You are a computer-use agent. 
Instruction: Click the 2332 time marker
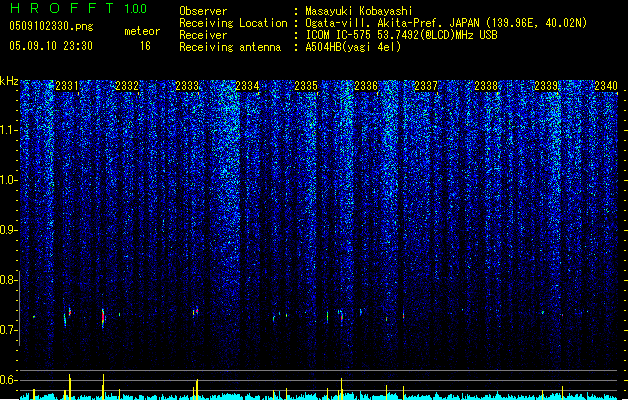point(127,86)
